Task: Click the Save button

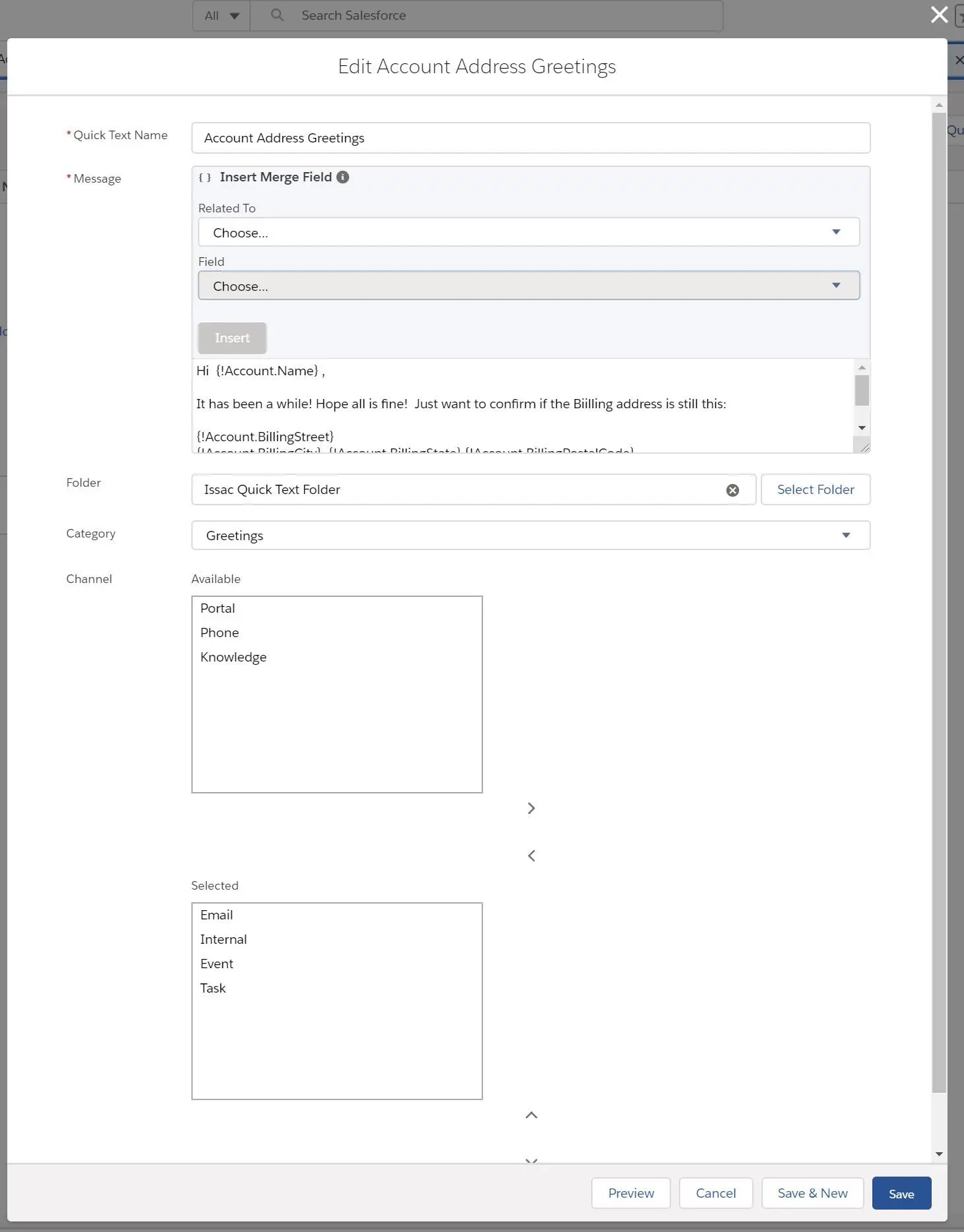Action: [x=901, y=1193]
